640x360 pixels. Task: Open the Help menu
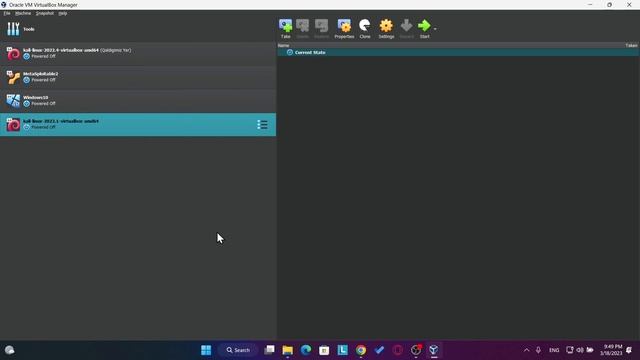(x=62, y=13)
